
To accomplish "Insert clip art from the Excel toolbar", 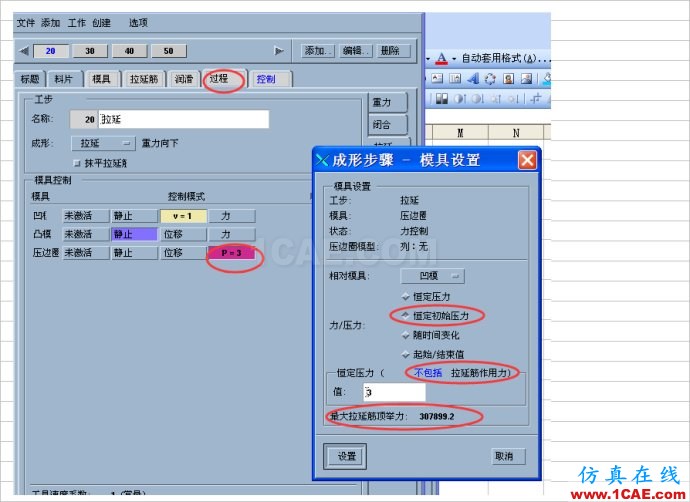I will coord(508,79).
